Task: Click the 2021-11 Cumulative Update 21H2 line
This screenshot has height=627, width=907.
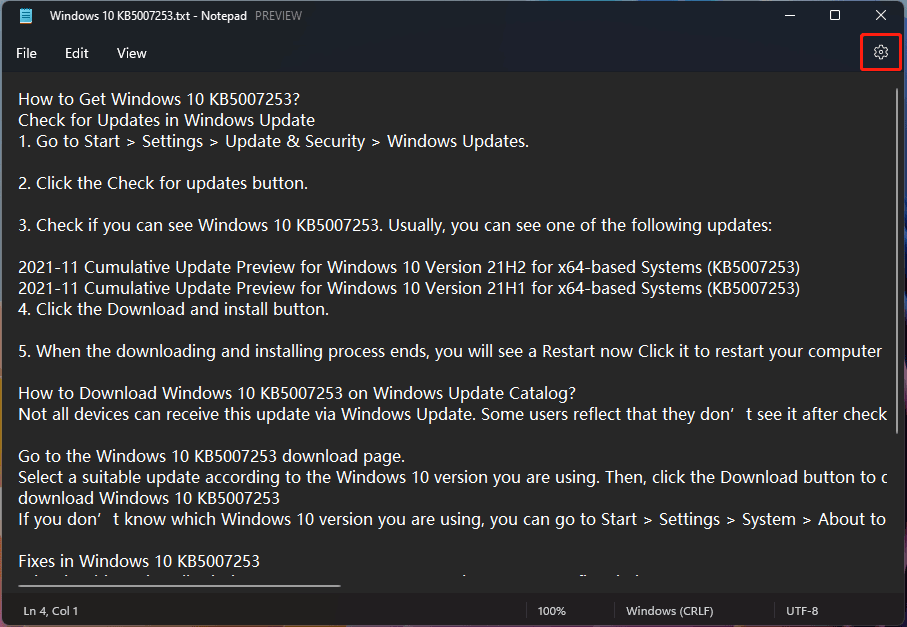Action: (408, 267)
